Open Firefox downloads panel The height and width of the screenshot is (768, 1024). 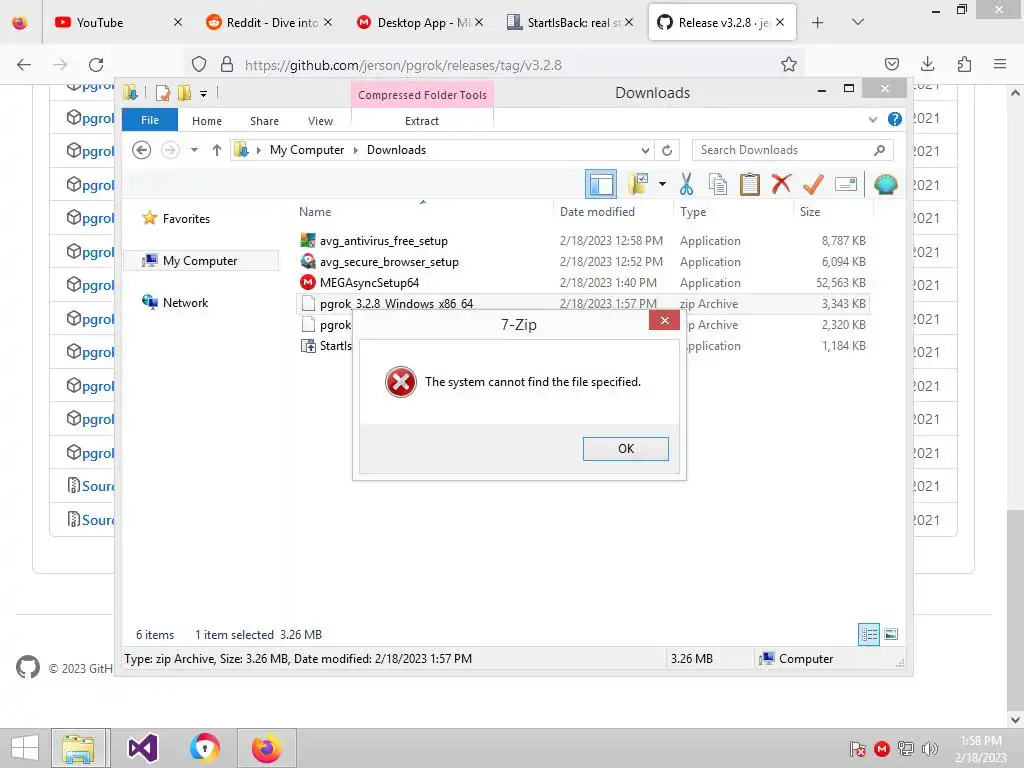pos(927,64)
